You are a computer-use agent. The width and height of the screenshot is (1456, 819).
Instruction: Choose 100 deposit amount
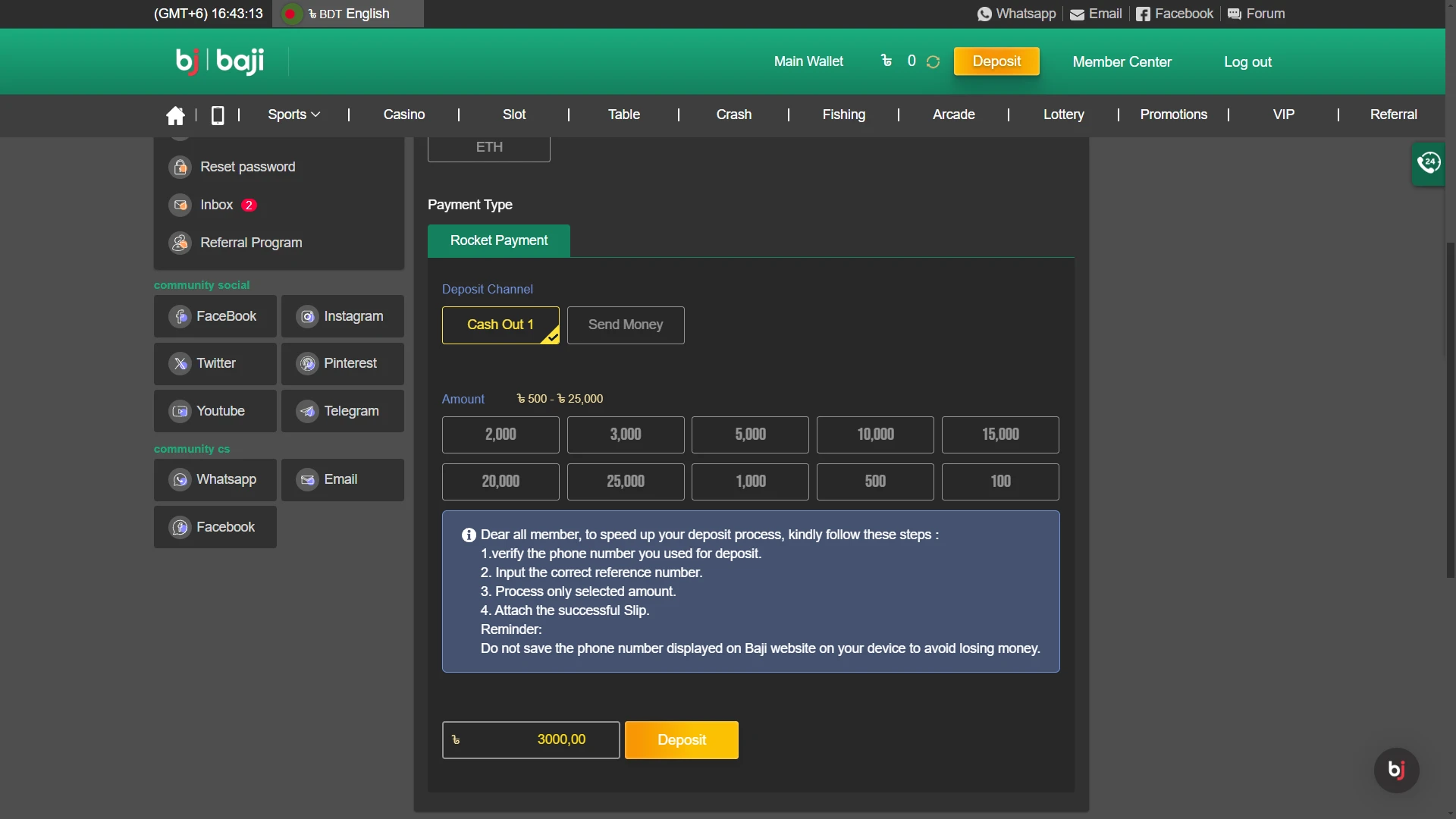point(1000,482)
